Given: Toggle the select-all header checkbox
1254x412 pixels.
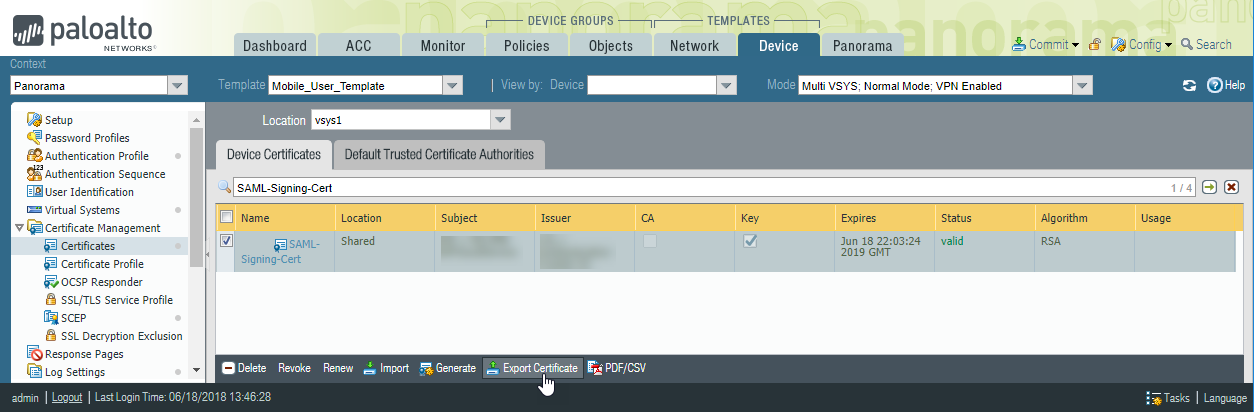Looking at the screenshot, I should click(x=226, y=217).
